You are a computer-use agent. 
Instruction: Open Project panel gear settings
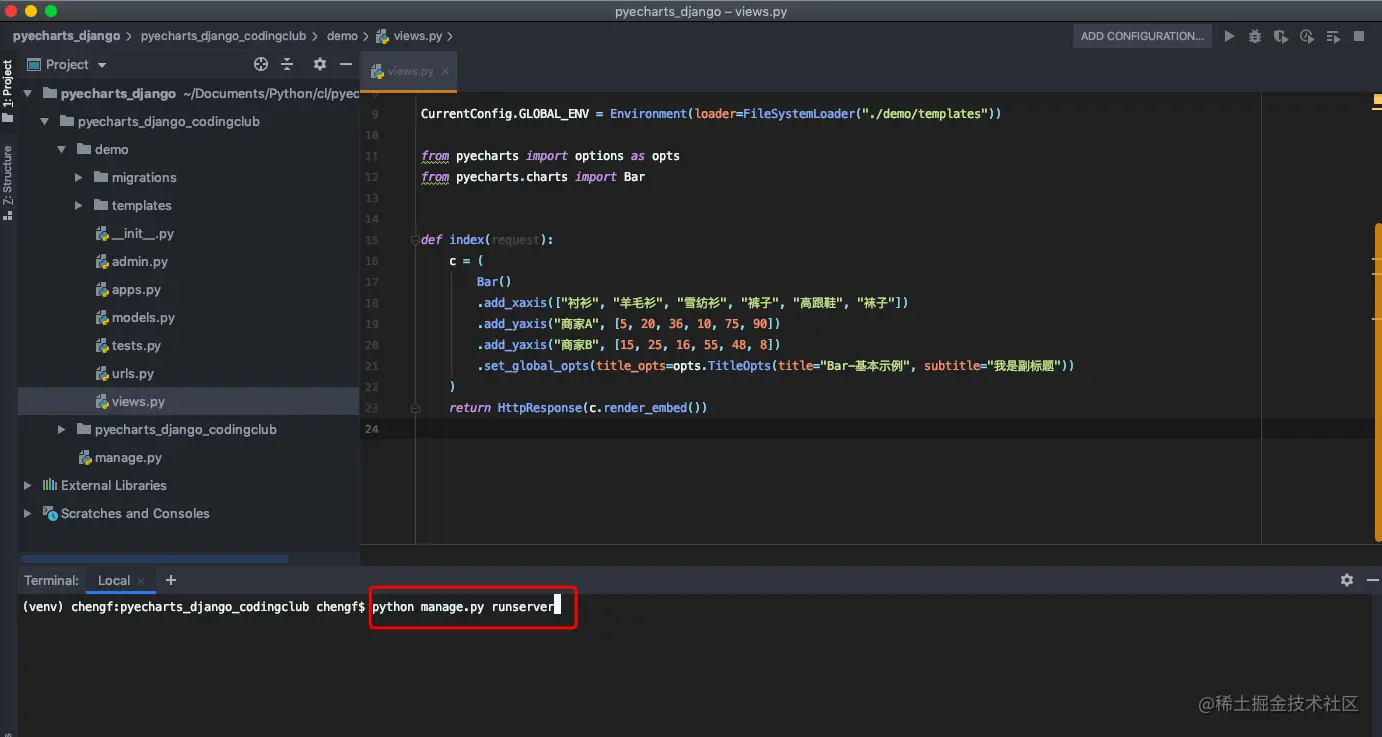[x=320, y=64]
